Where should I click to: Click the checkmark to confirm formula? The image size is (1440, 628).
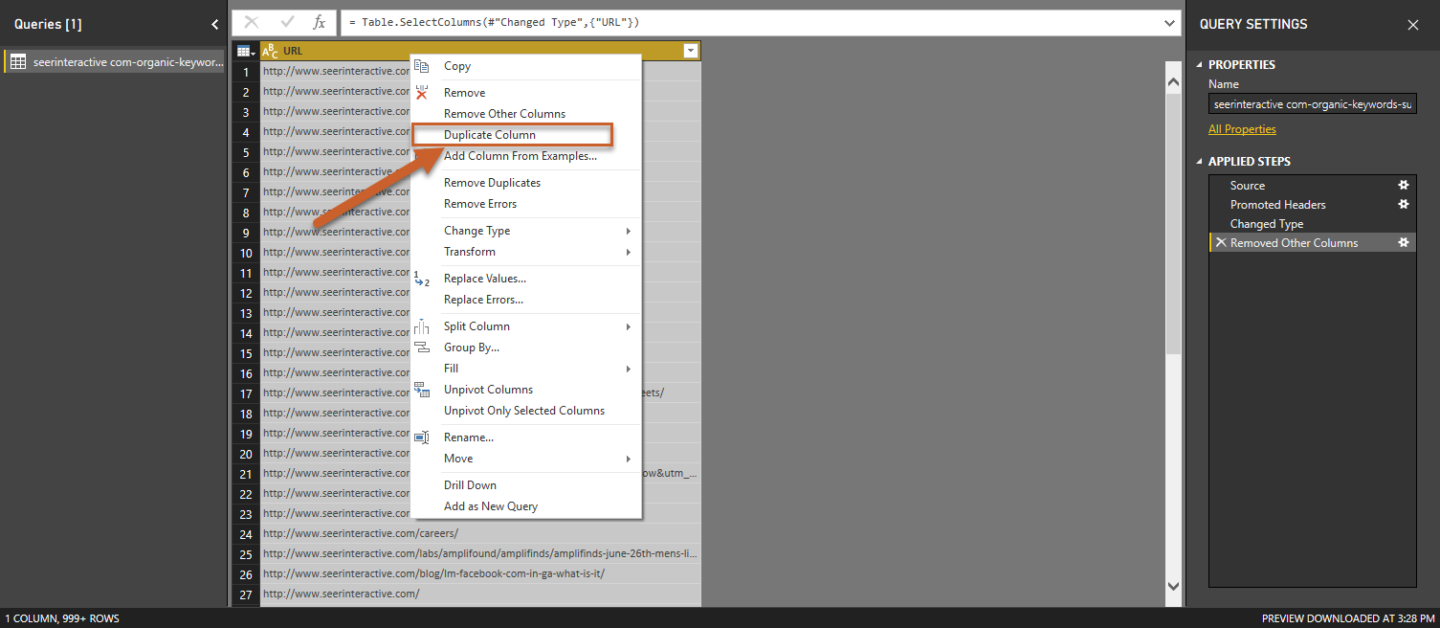pos(287,22)
